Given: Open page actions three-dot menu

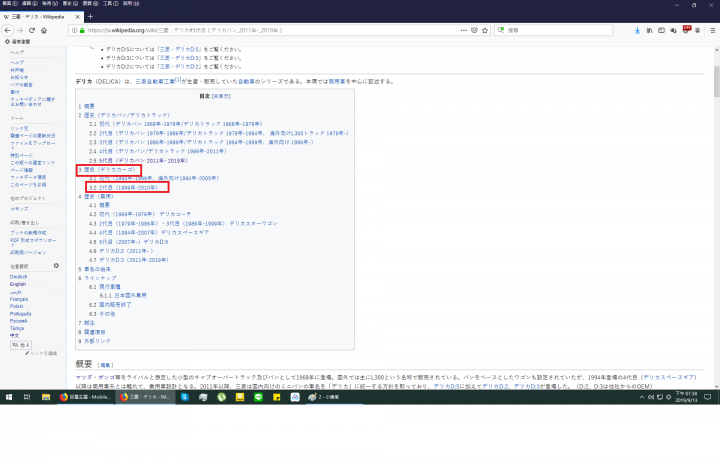Looking at the screenshot, I should point(464,30).
